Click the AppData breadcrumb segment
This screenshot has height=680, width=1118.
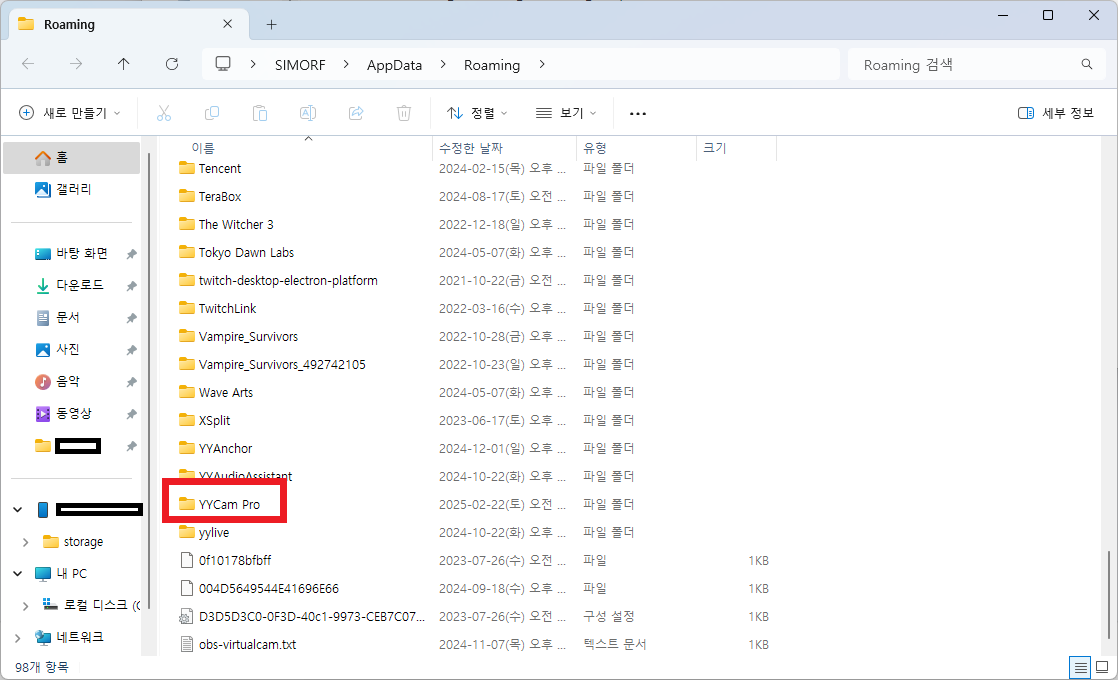pyautogui.click(x=394, y=64)
